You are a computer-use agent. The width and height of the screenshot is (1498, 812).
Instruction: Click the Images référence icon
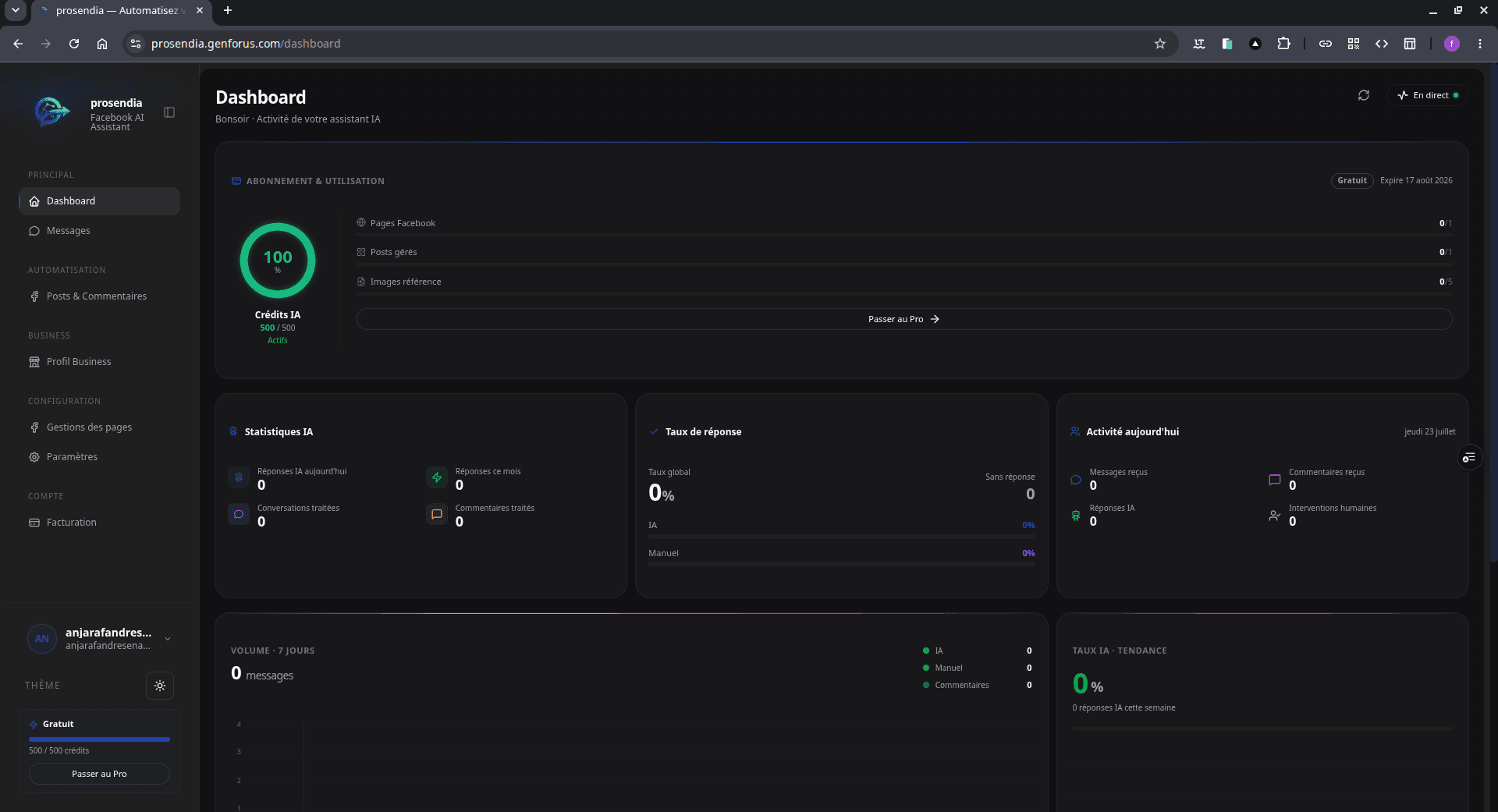pyautogui.click(x=361, y=282)
